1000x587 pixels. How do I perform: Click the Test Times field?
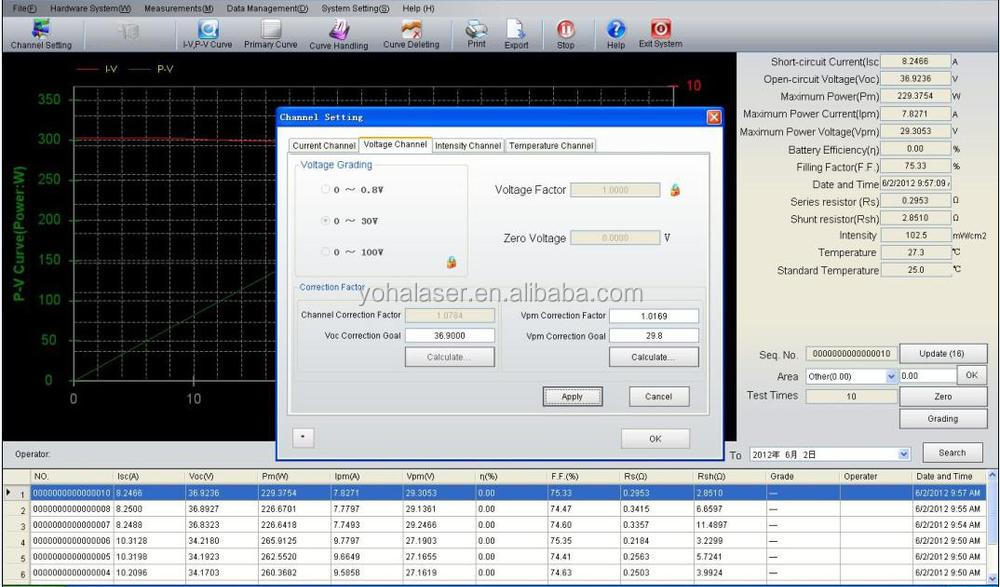click(851, 396)
